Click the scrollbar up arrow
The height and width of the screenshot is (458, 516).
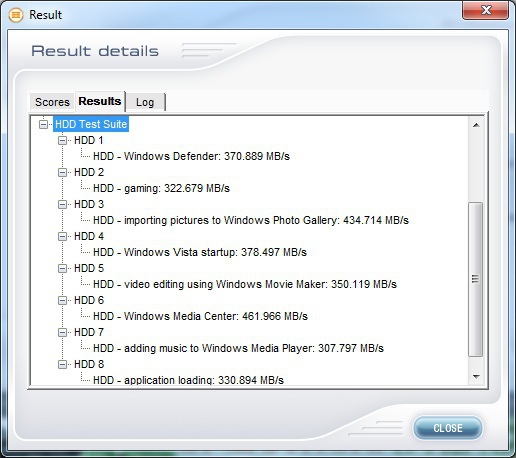point(476,125)
